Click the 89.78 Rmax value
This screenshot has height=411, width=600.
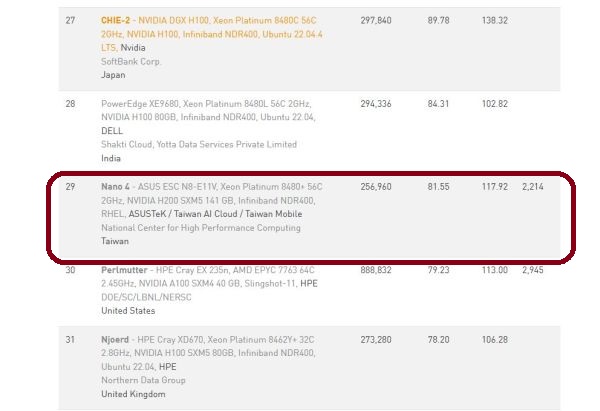pos(437,19)
